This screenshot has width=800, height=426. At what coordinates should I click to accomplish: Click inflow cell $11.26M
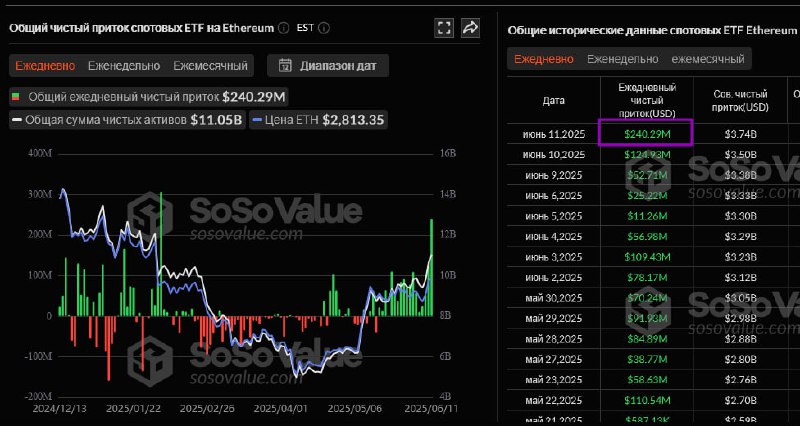(x=647, y=216)
